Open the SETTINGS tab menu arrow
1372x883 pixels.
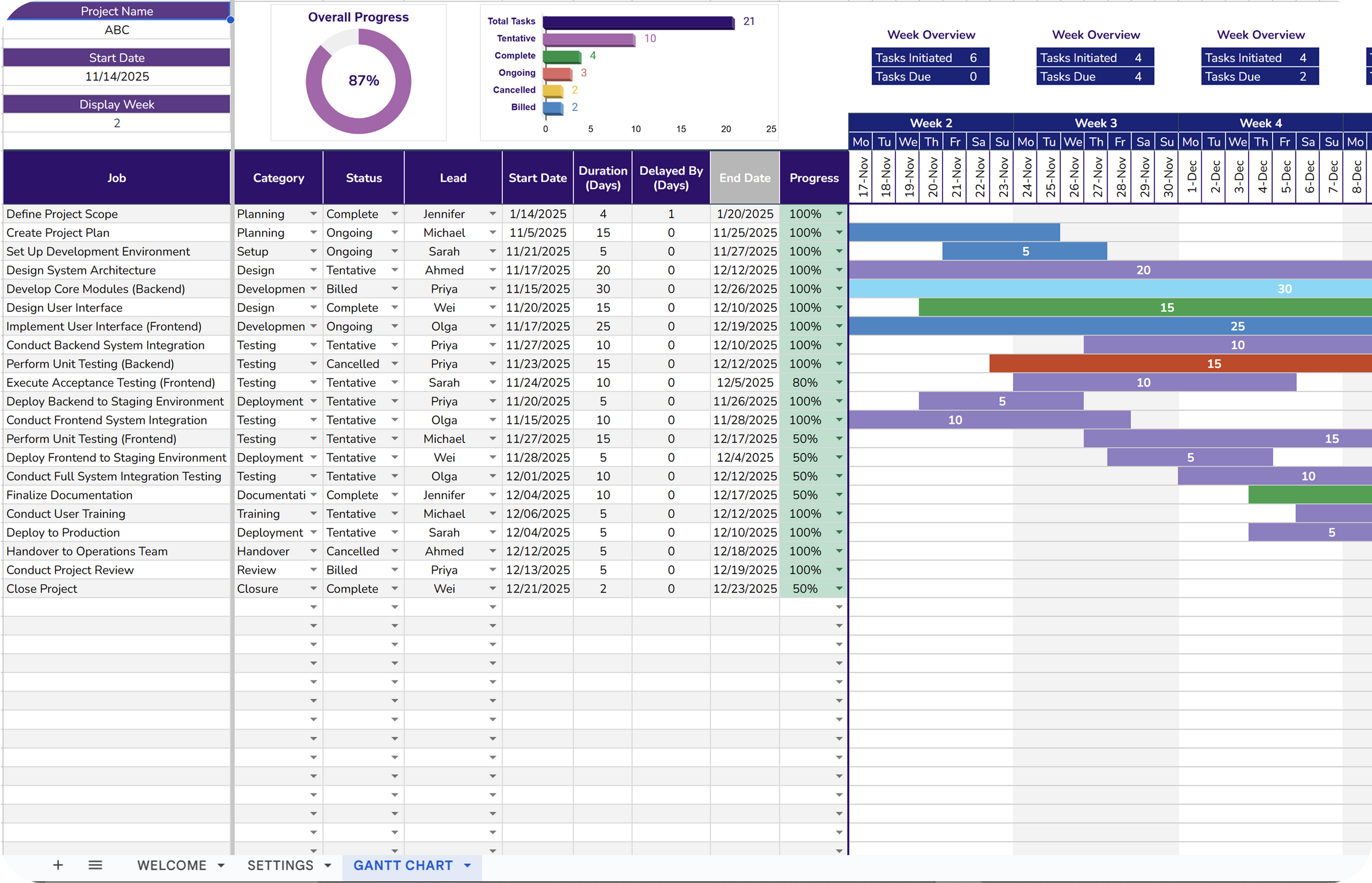[x=328, y=865]
